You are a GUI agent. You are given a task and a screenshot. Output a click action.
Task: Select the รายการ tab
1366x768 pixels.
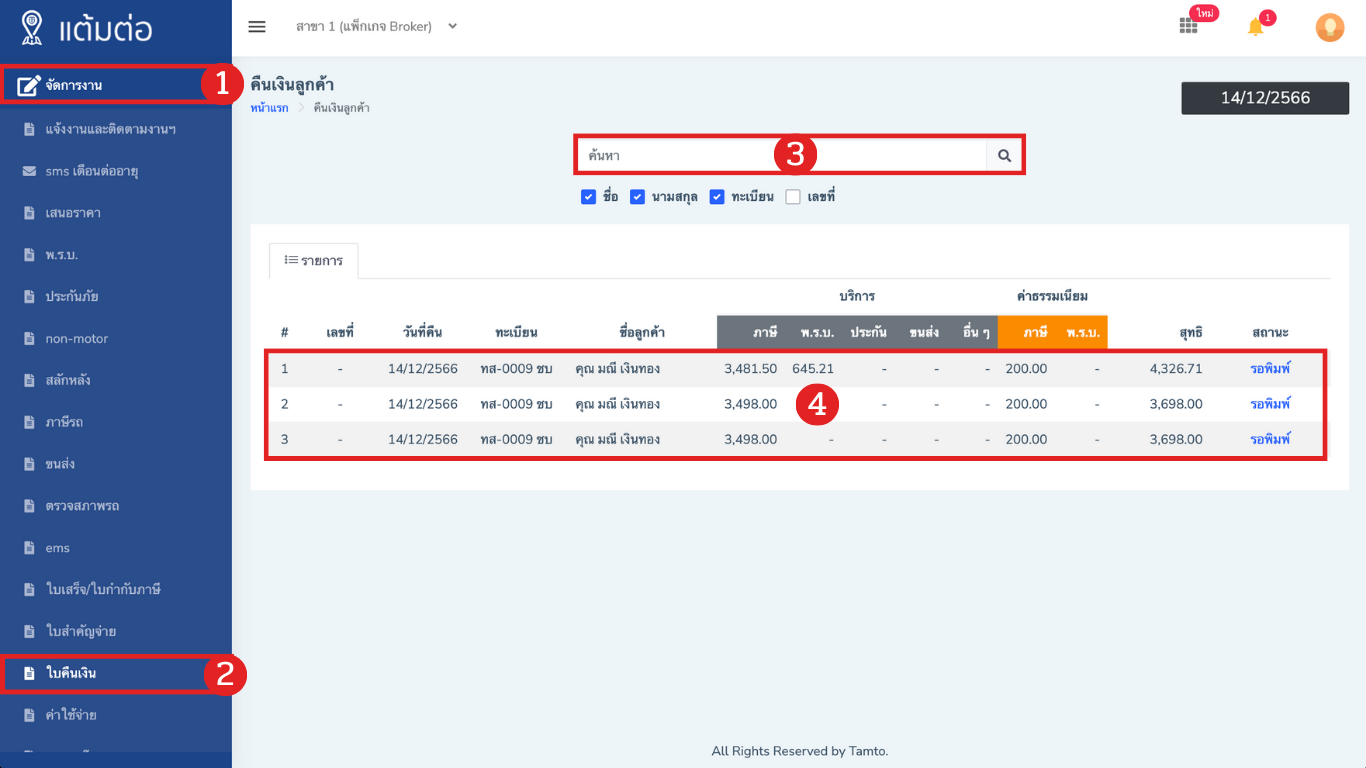tap(314, 260)
